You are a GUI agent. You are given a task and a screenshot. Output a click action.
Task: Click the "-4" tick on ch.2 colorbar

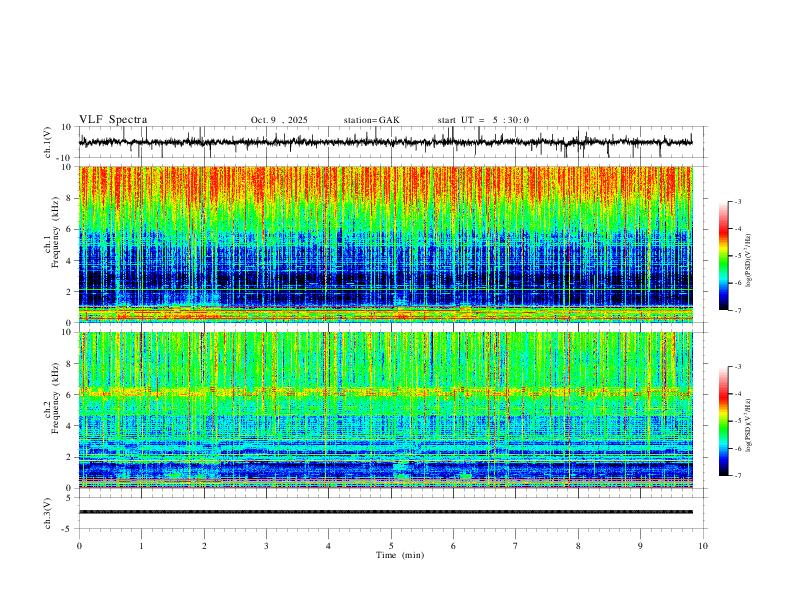pos(738,394)
